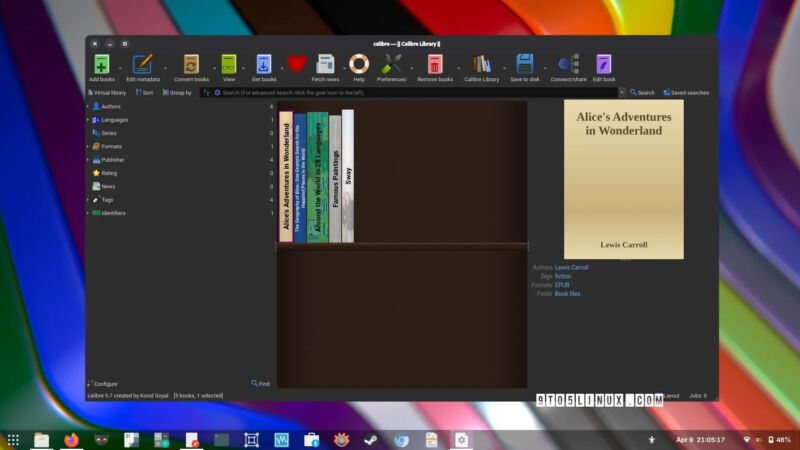The width and height of the screenshot is (800, 450).
Task: Click the Edit book toolbar icon
Action: pos(604,65)
